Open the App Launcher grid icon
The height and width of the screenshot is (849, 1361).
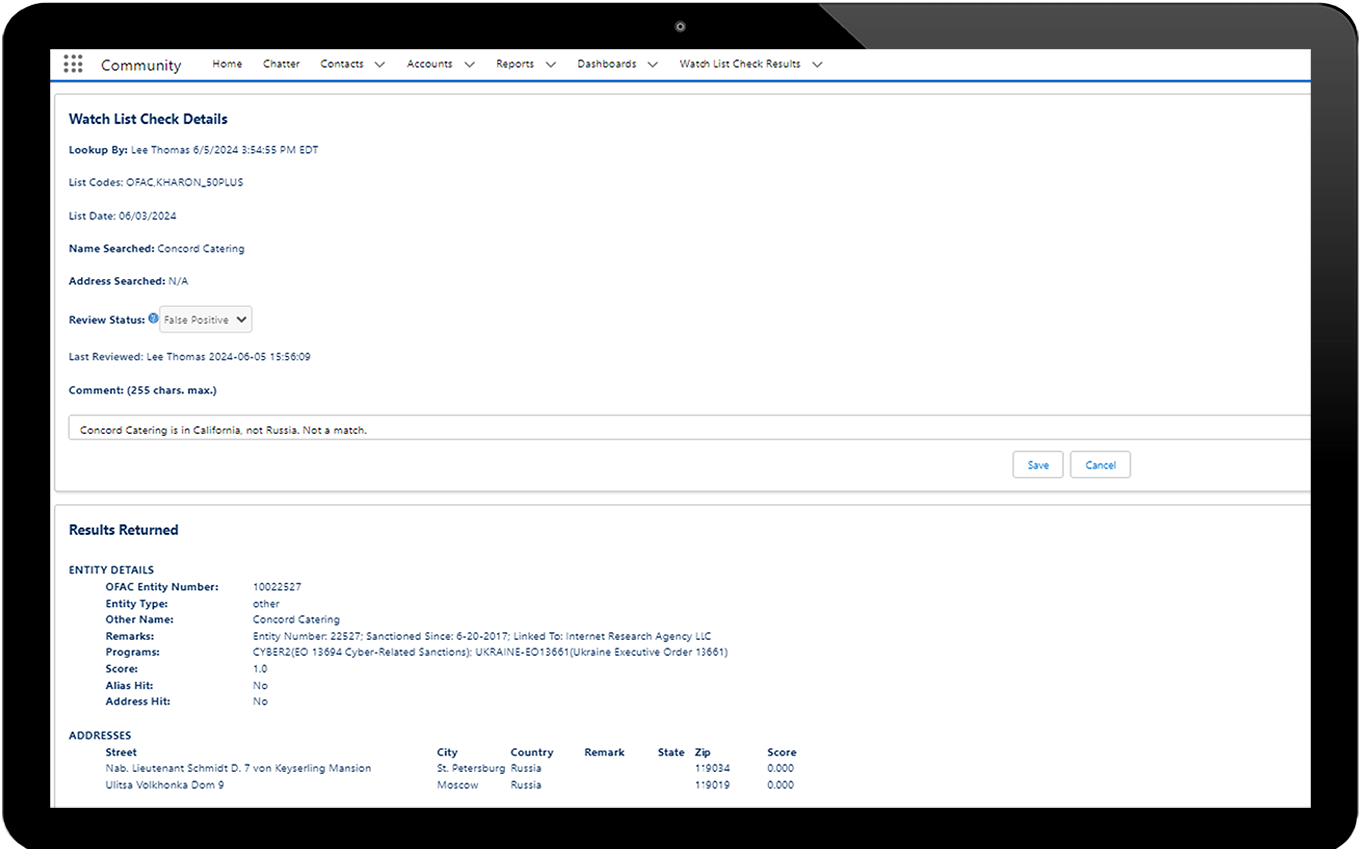[73, 64]
